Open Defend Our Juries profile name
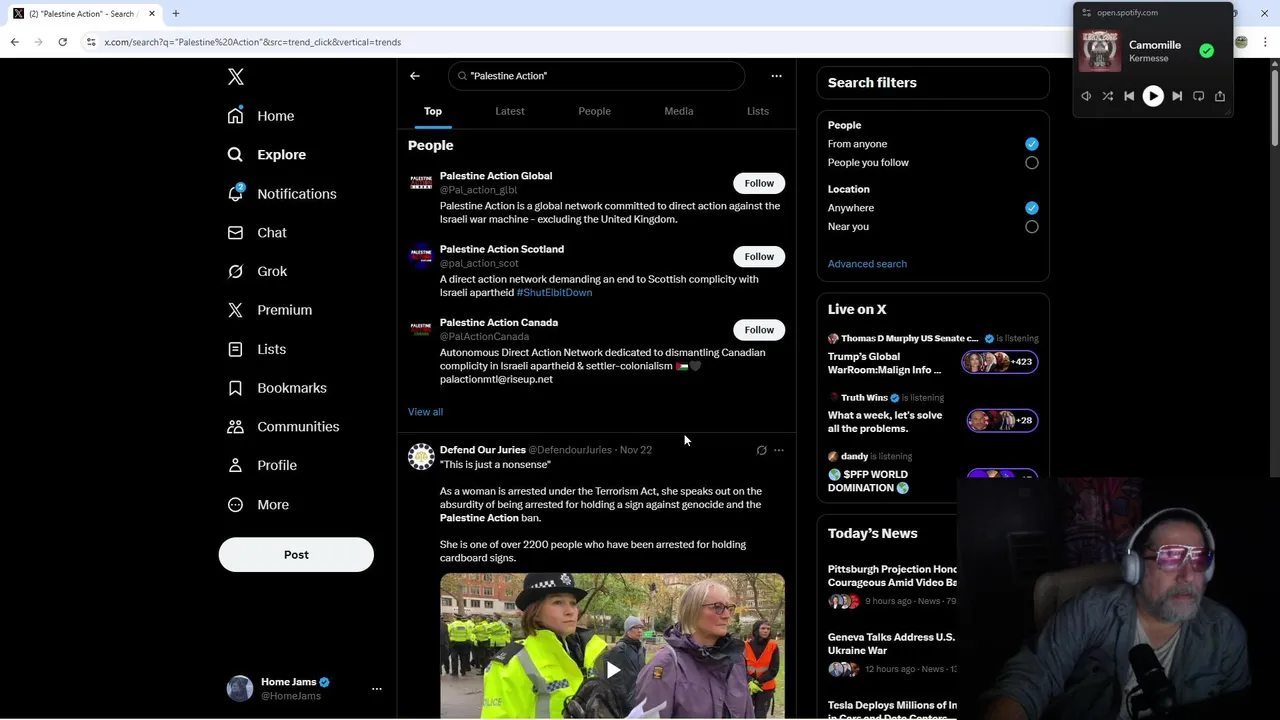1280x720 pixels. click(x=482, y=450)
